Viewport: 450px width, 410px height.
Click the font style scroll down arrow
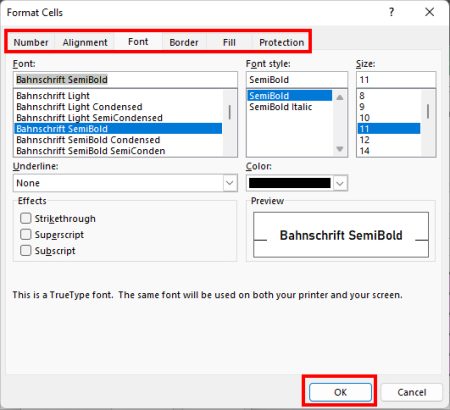(x=340, y=149)
